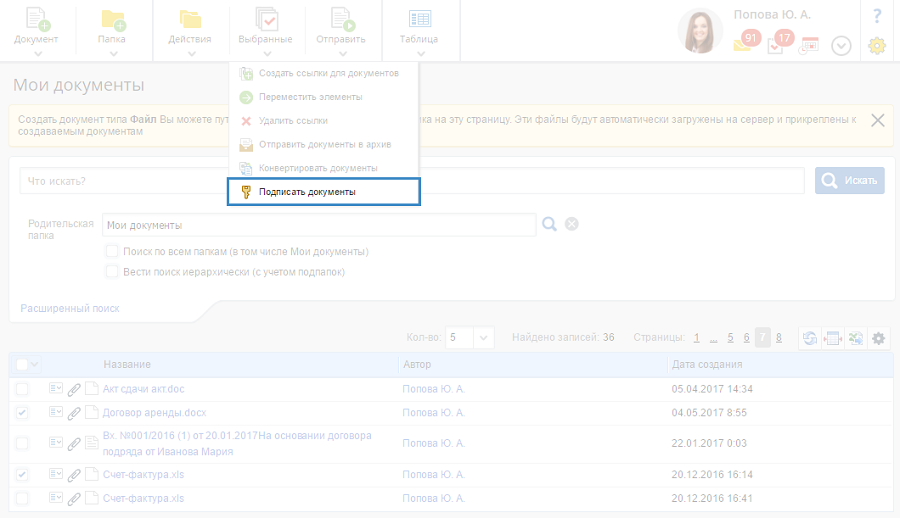
Task: Click the attachment paperclip for Акт сдачи акт.doc
Action: 74,389
